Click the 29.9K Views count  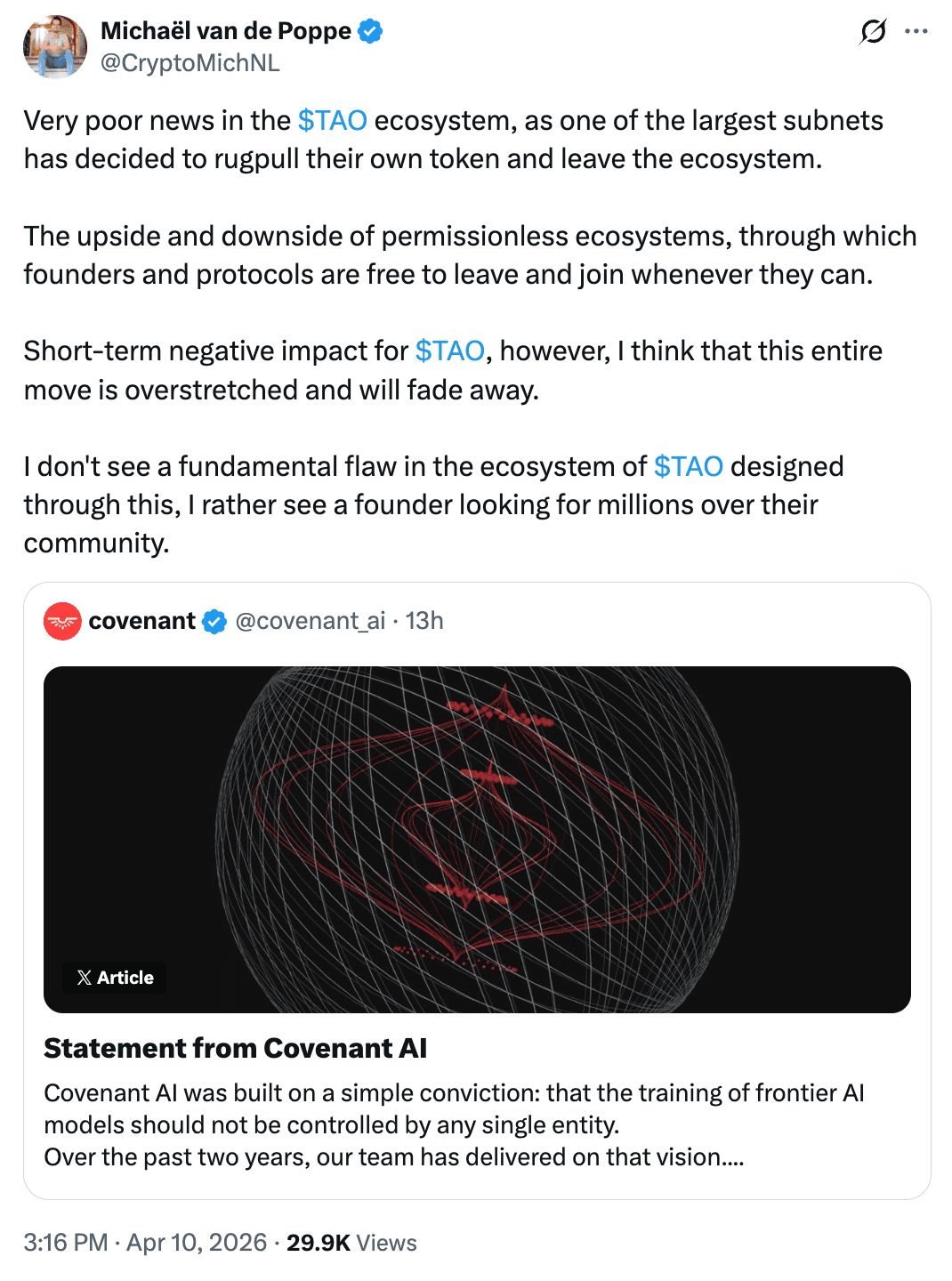tap(351, 1243)
